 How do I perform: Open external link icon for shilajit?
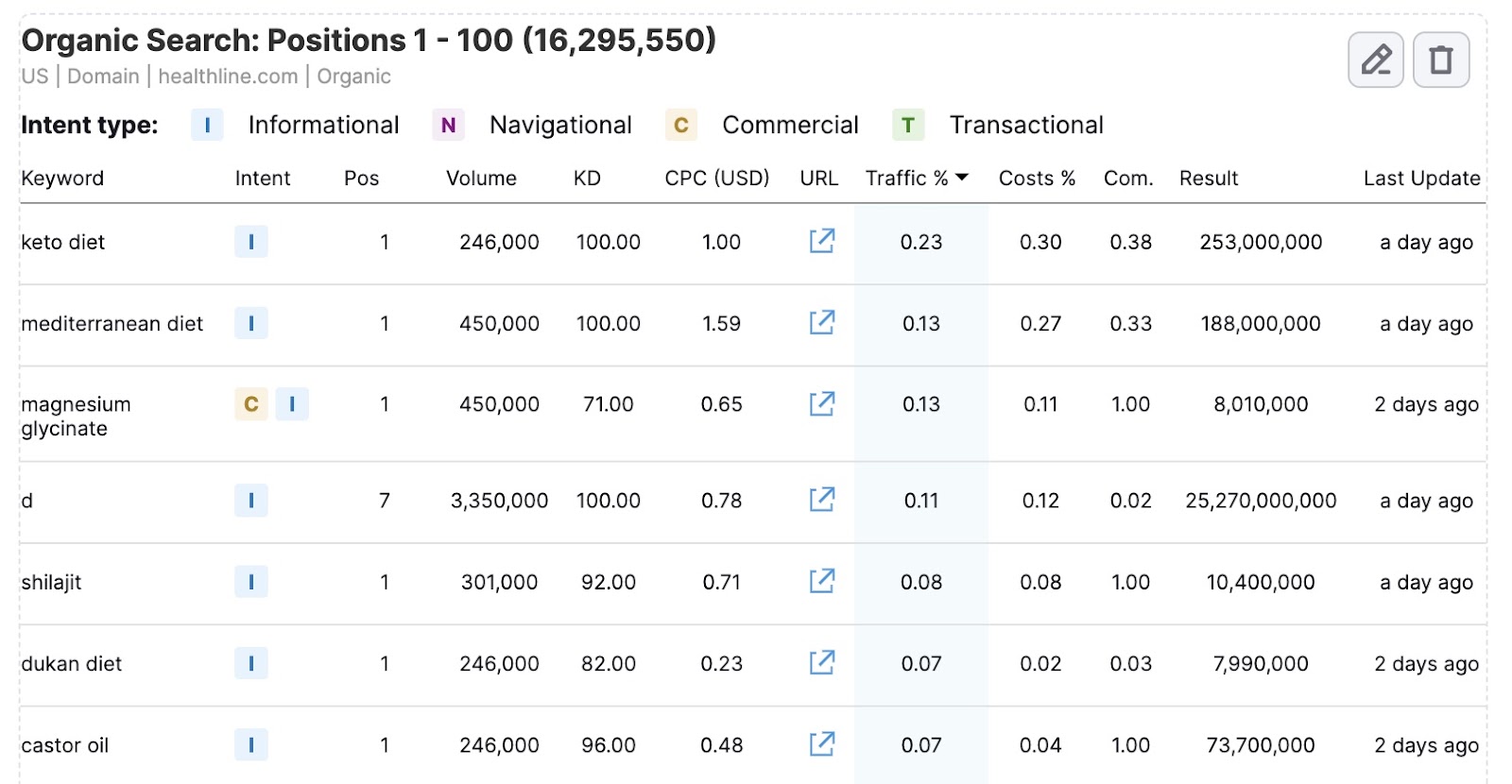tap(821, 581)
